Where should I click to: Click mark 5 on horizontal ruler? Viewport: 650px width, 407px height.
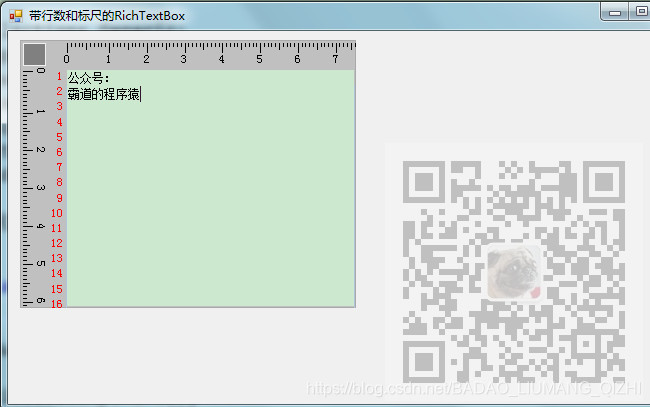click(259, 59)
